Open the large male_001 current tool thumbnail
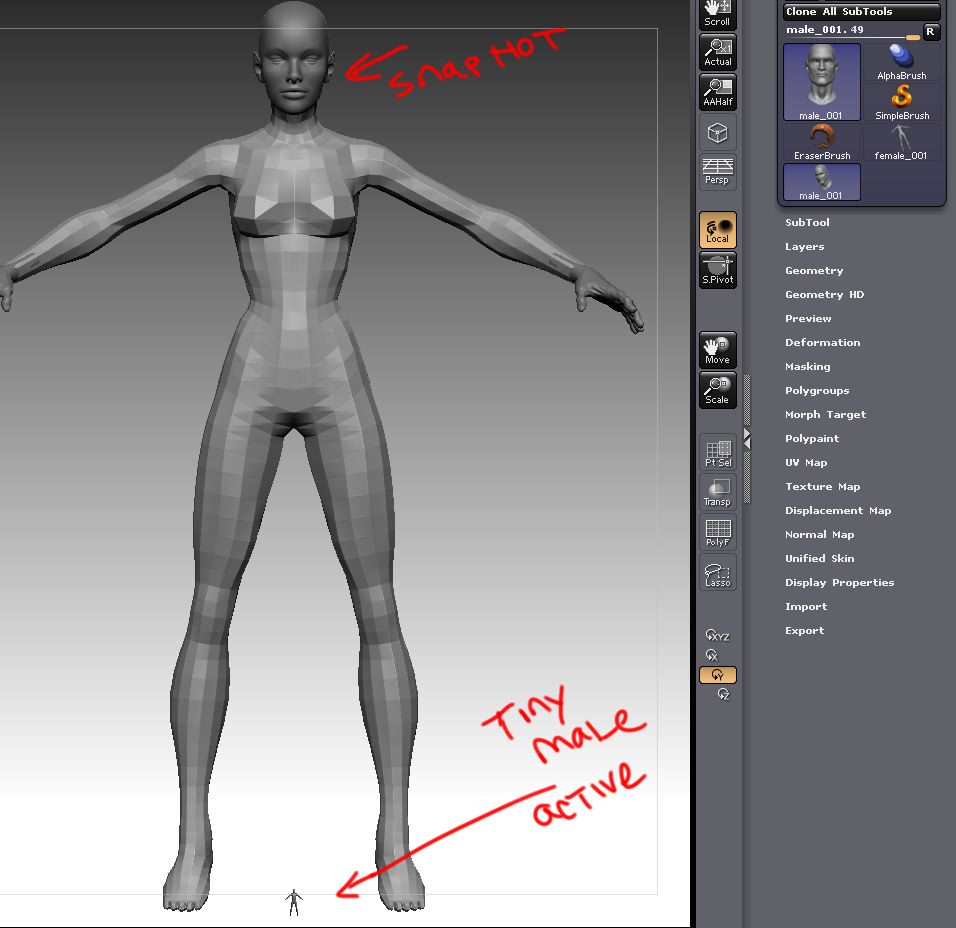Image resolution: width=956 pixels, height=928 pixels. 822,82
